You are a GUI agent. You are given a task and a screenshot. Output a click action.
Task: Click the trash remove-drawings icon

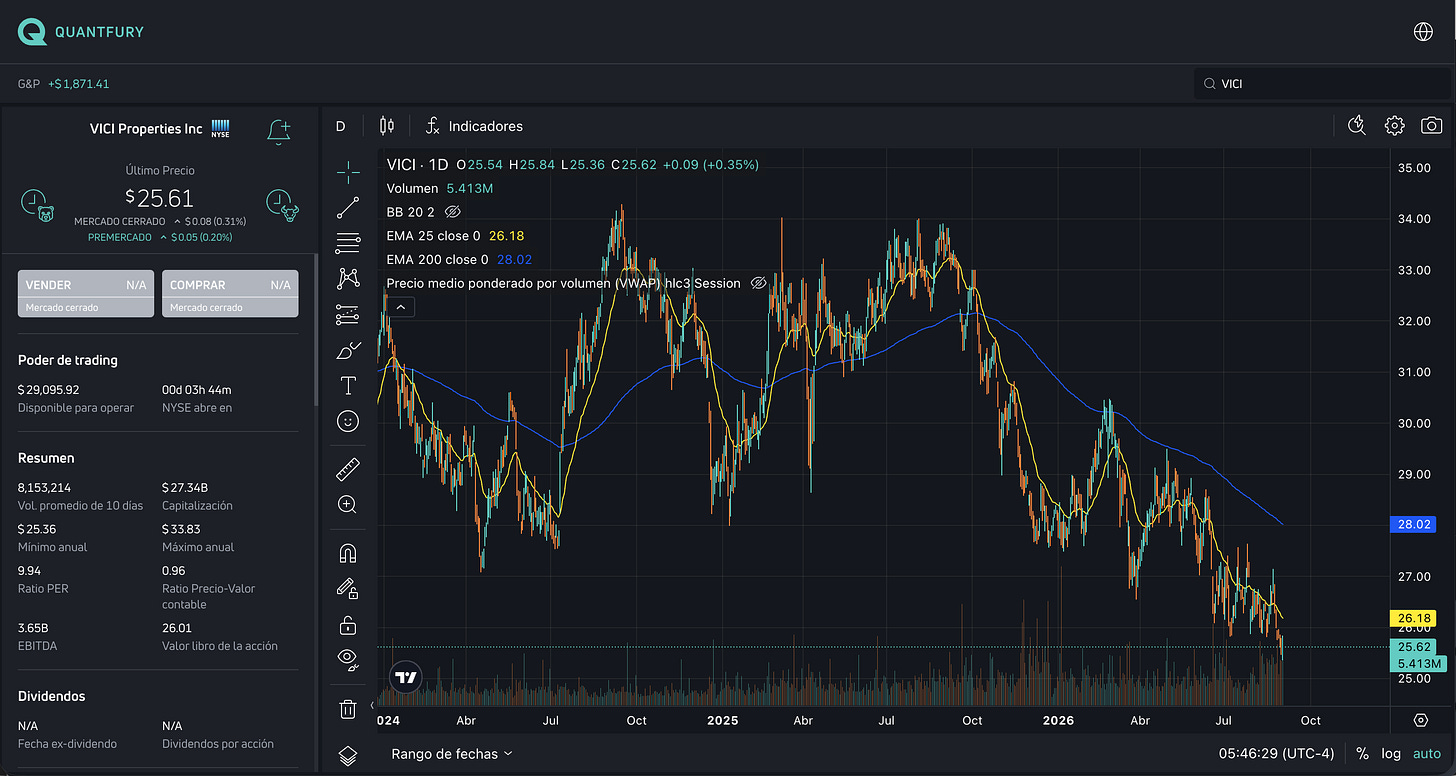[348, 709]
